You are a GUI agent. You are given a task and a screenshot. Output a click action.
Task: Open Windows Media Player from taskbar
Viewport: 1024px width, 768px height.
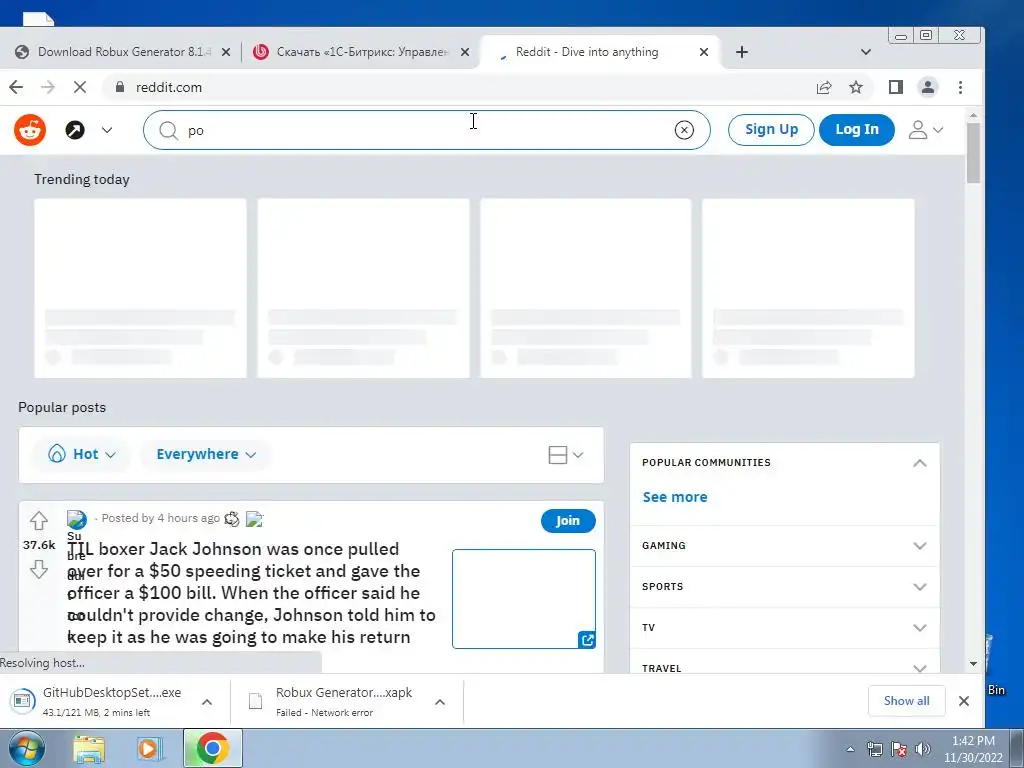pyautogui.click(x=149, y=749)
